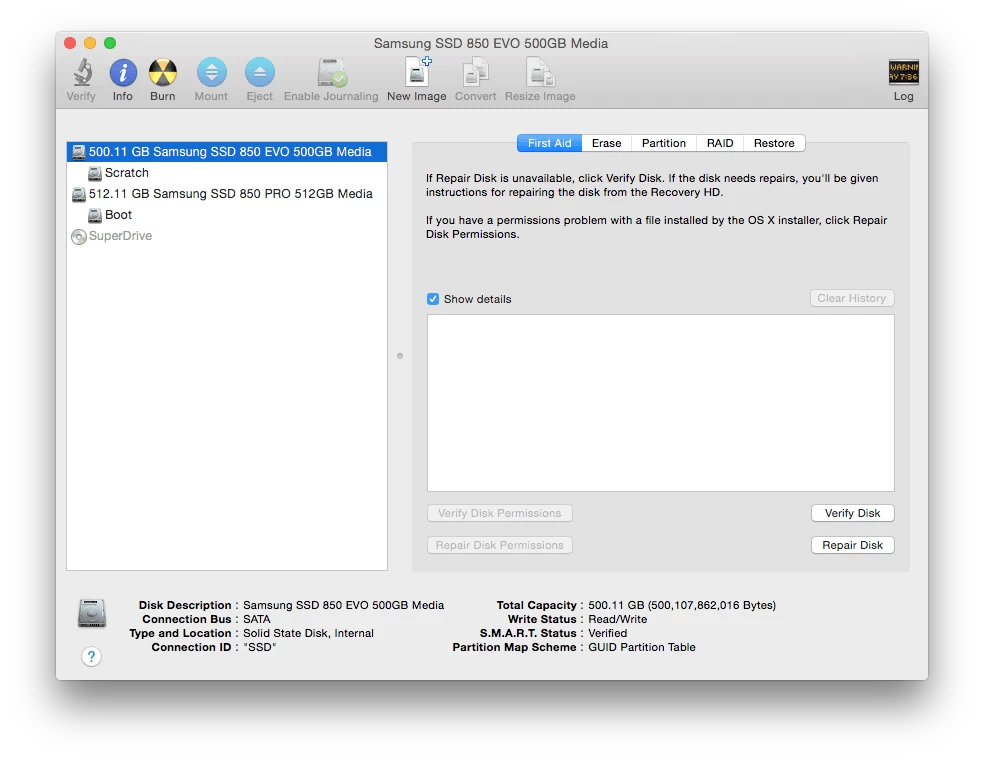The width and height of the screenshot is (984, 760).
Task: Click the Convert toolbar icon
Action: (x=475, y=72)
